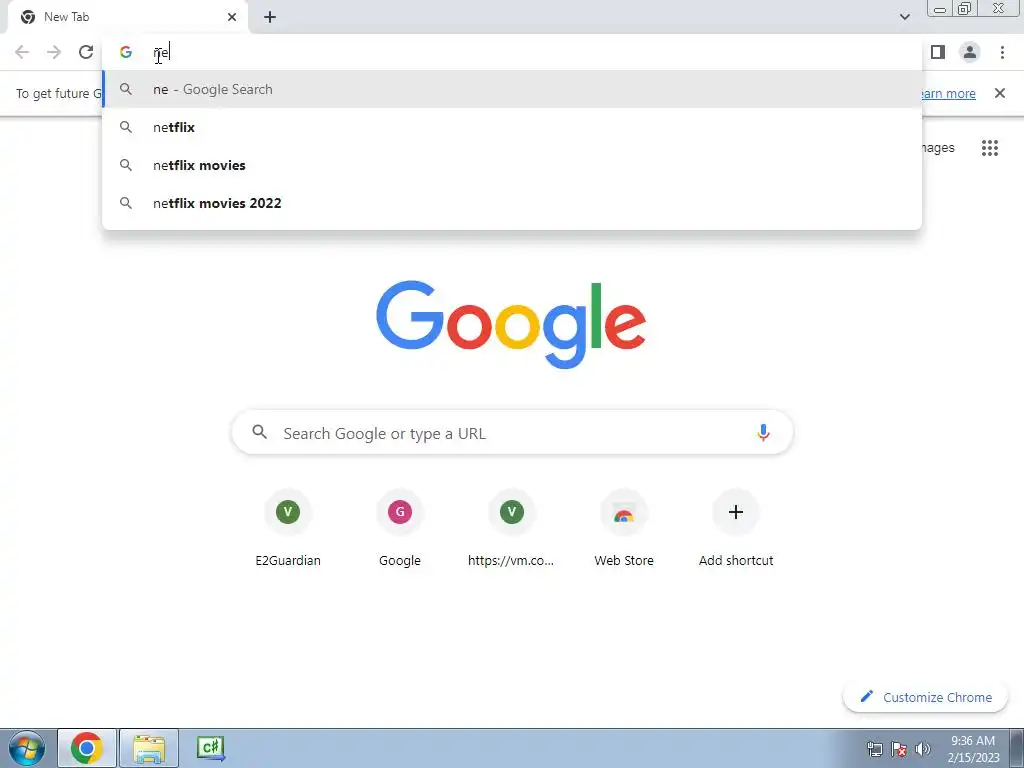The width and height of the screenshot is (1024, 768).
Task: Click the Action Center flag tray icon
Action: click(x=899, y=749)
